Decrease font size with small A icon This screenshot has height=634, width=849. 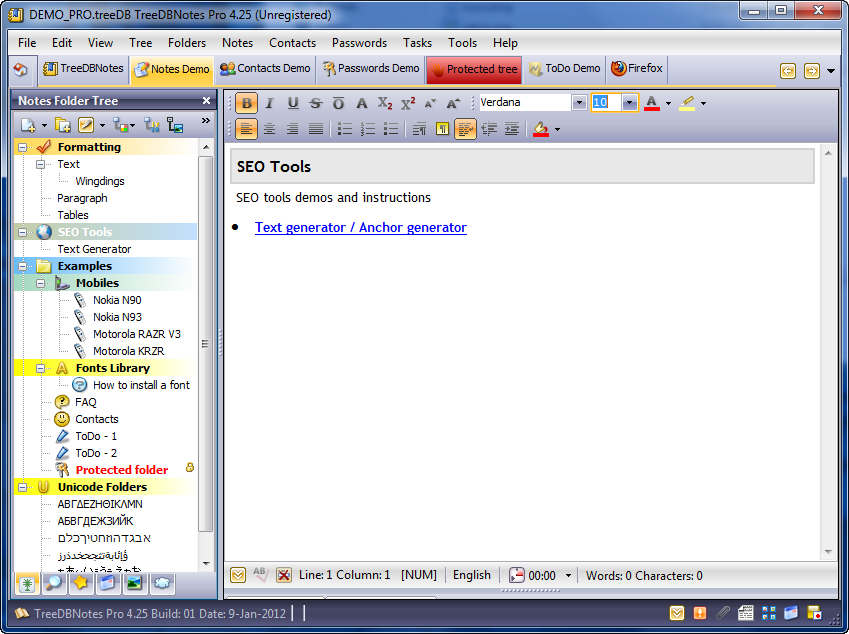point(430,103)
